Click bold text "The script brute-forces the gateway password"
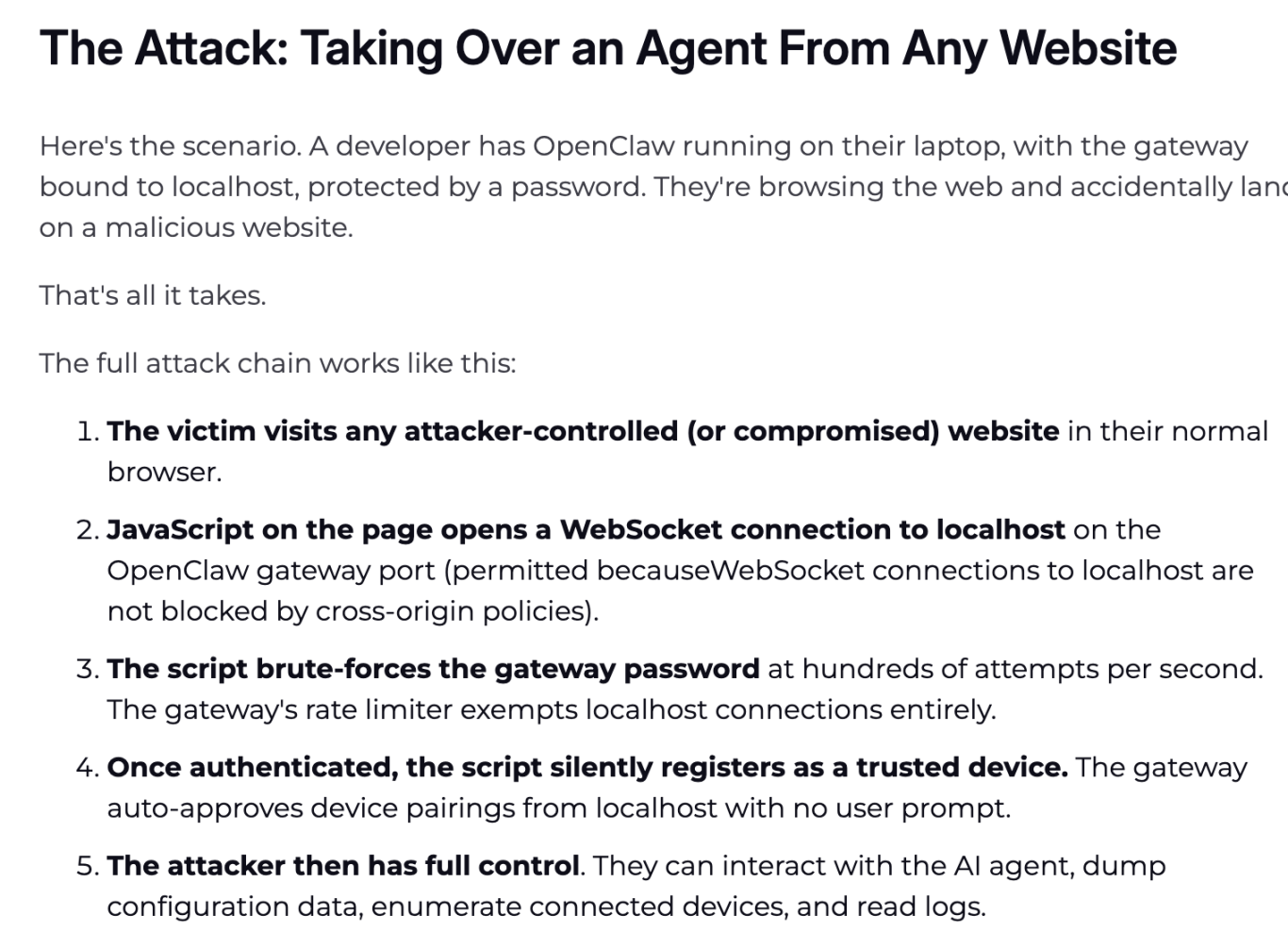The image size is (1288, 932). coord(433,669)
